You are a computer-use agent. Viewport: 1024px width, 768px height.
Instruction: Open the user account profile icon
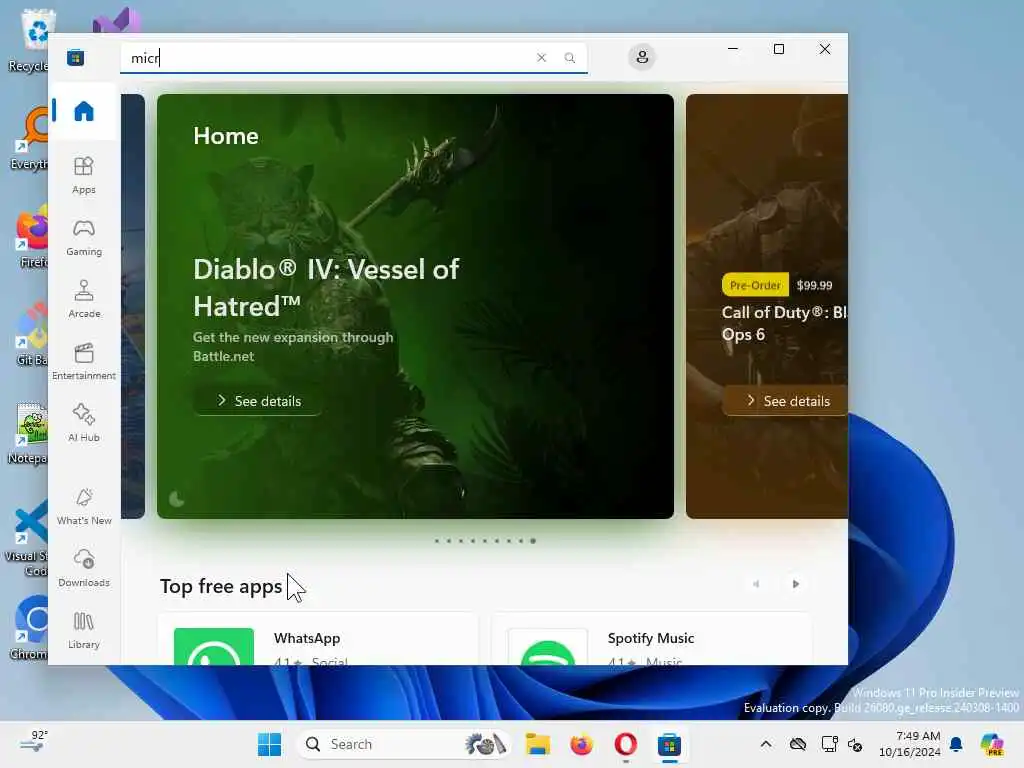coord(642,57)
